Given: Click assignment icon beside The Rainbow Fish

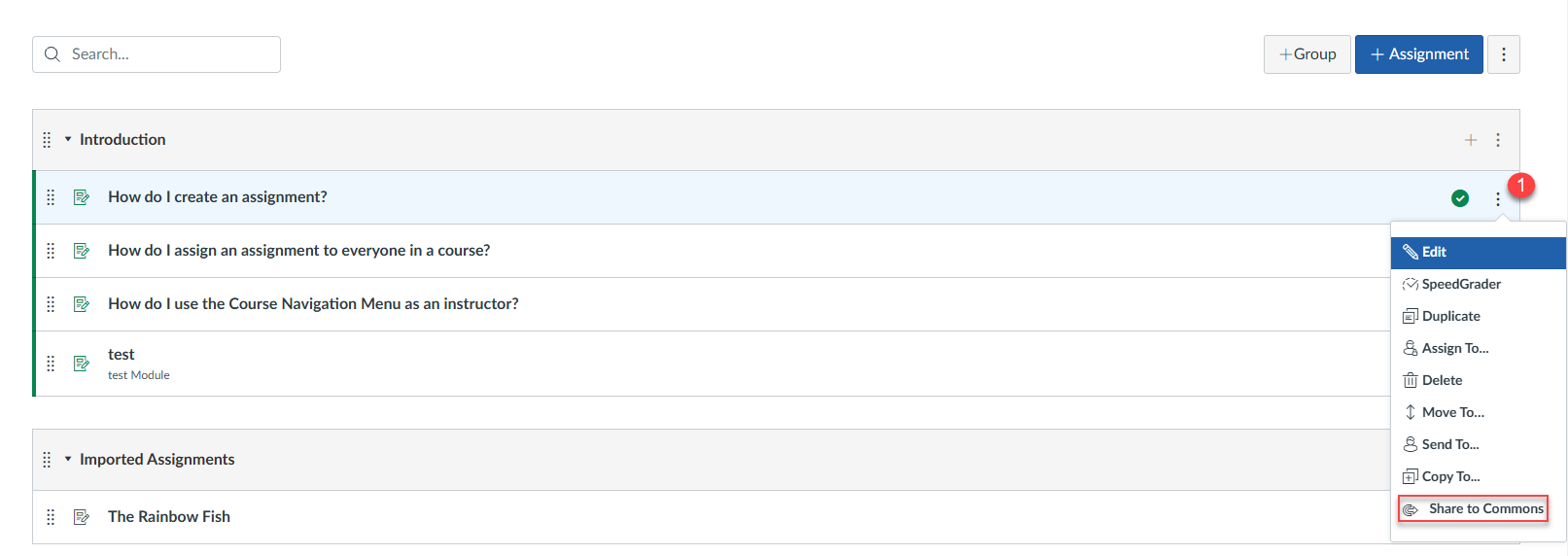Looking at the screenshot, I should 82,517.
